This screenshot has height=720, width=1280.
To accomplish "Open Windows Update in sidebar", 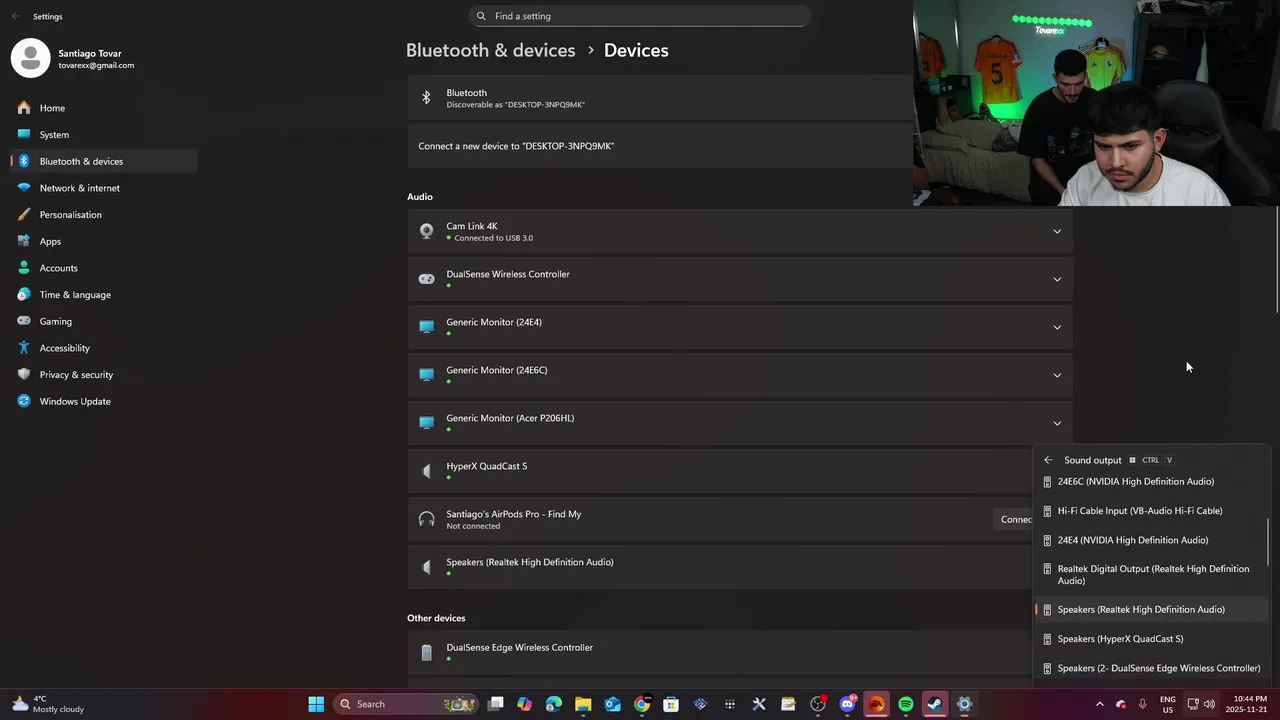I will coord(104,401).
